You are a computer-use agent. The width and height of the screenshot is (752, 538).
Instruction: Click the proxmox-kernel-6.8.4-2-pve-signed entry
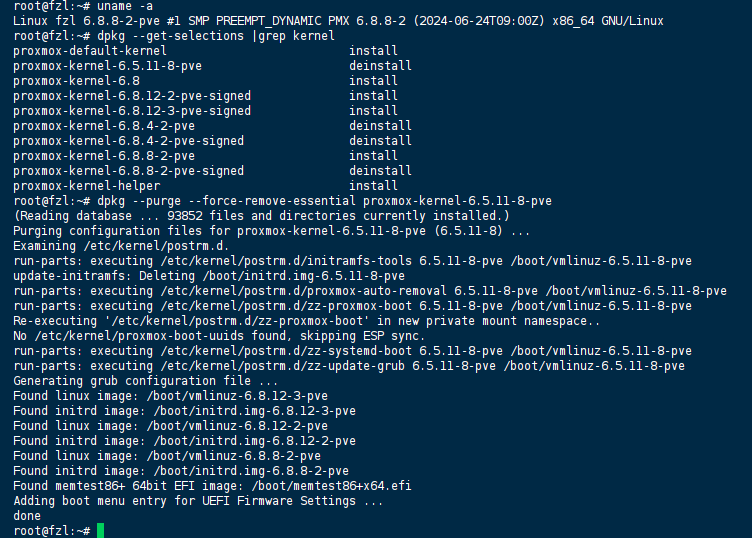click(x=129, y=141)
